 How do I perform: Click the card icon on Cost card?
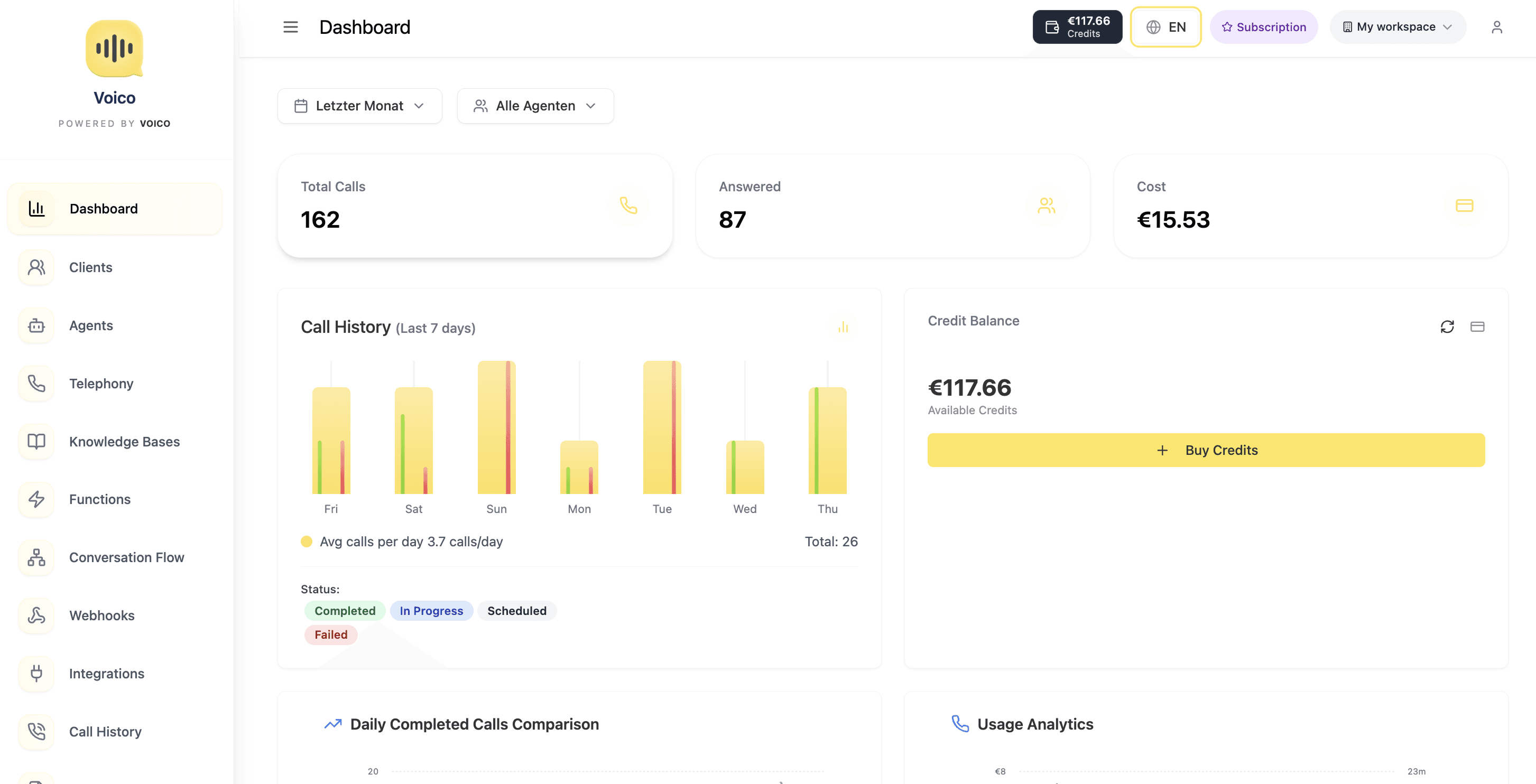coord(1465,206)
